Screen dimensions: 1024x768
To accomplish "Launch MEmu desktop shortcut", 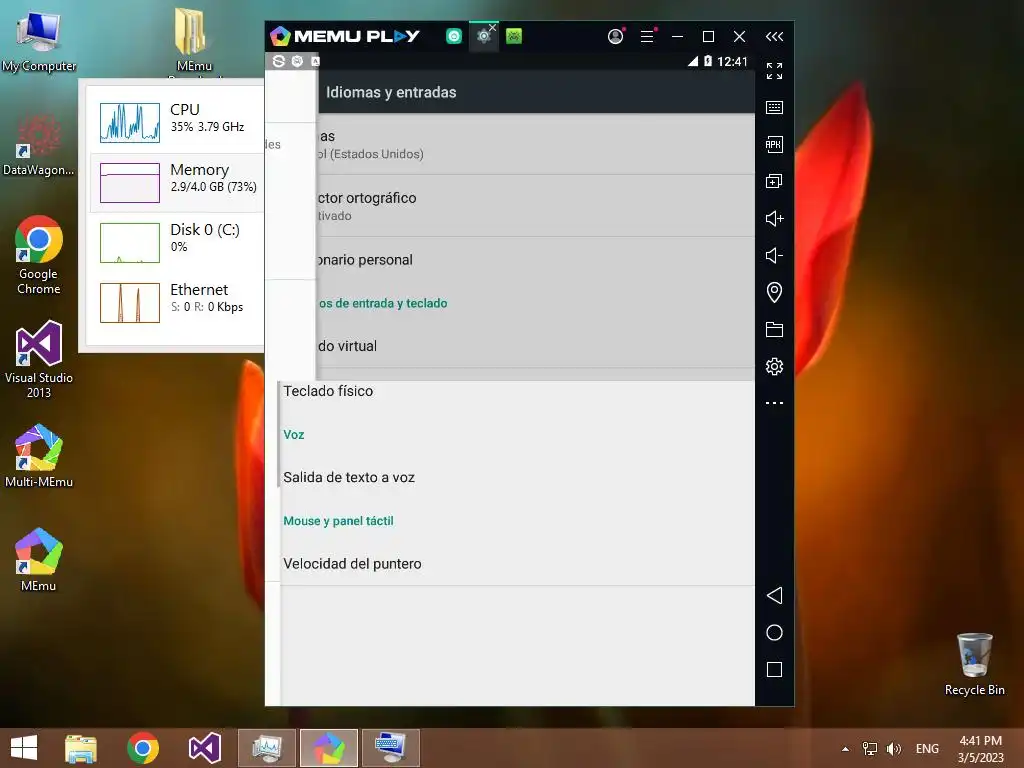I will pos(39,560).
